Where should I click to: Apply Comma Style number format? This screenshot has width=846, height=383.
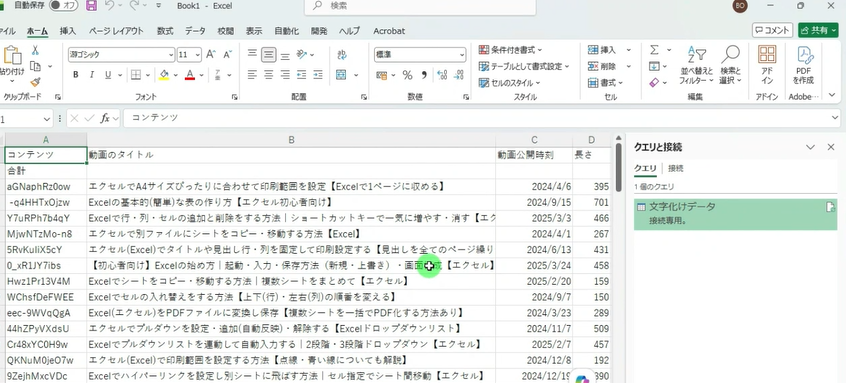click(x=424, y=75)
